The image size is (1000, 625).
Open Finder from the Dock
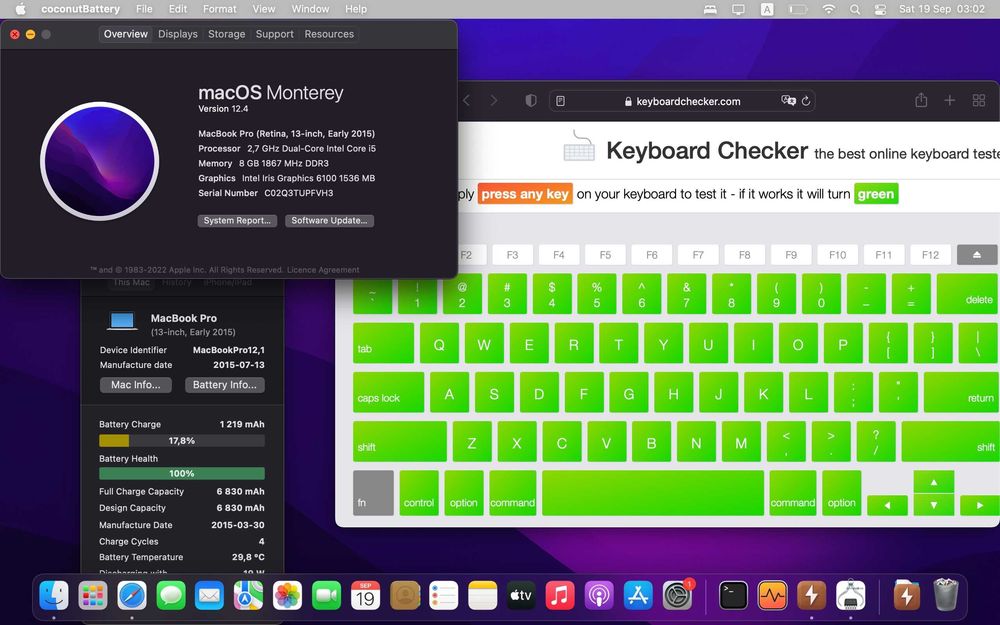pyautogui.click(x=54, y=596)
